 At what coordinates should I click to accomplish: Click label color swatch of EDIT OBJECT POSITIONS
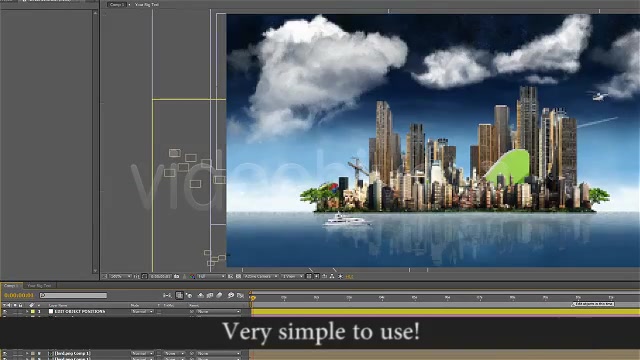click(33, 311)
